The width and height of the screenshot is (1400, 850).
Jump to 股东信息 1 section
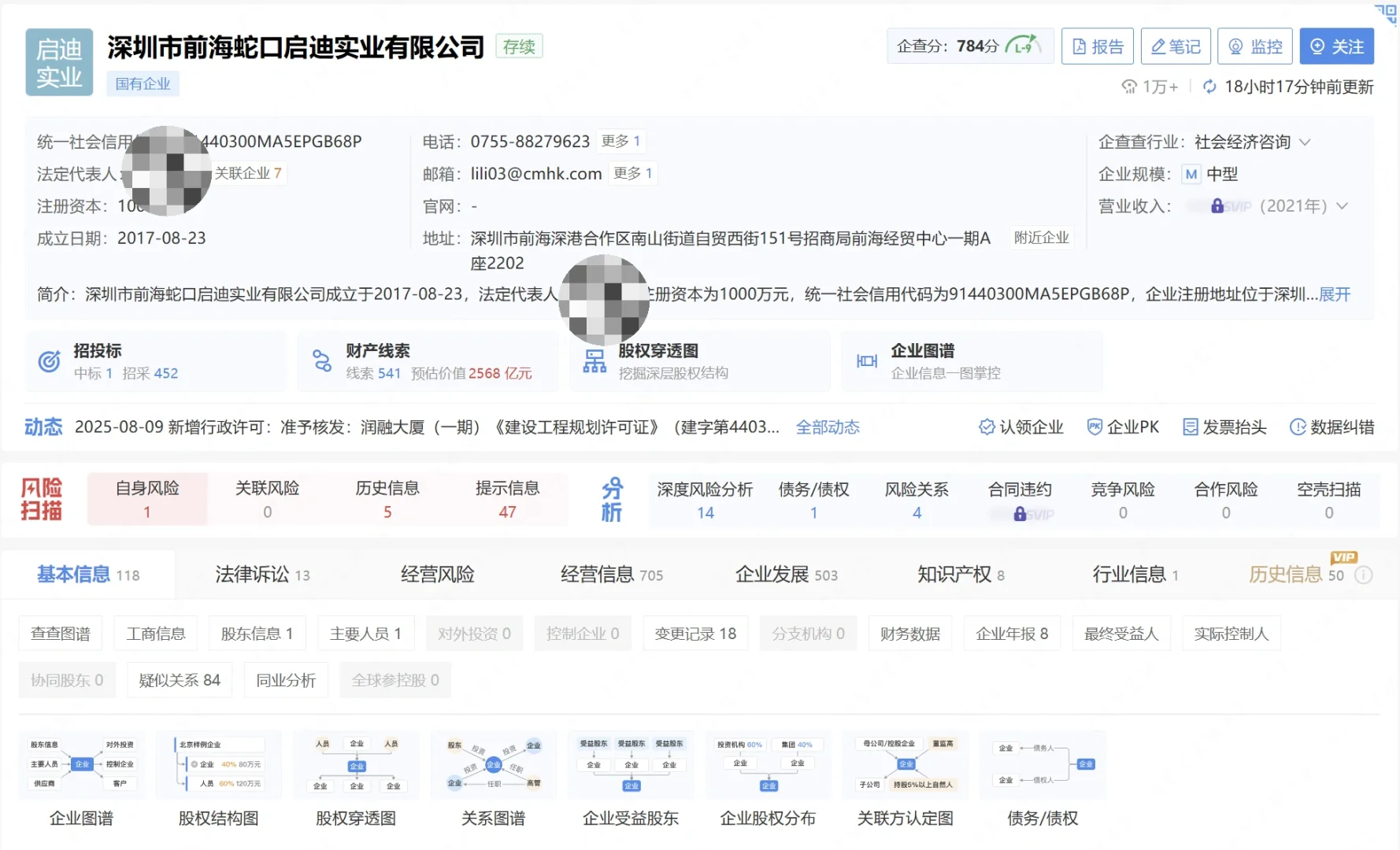257,634
